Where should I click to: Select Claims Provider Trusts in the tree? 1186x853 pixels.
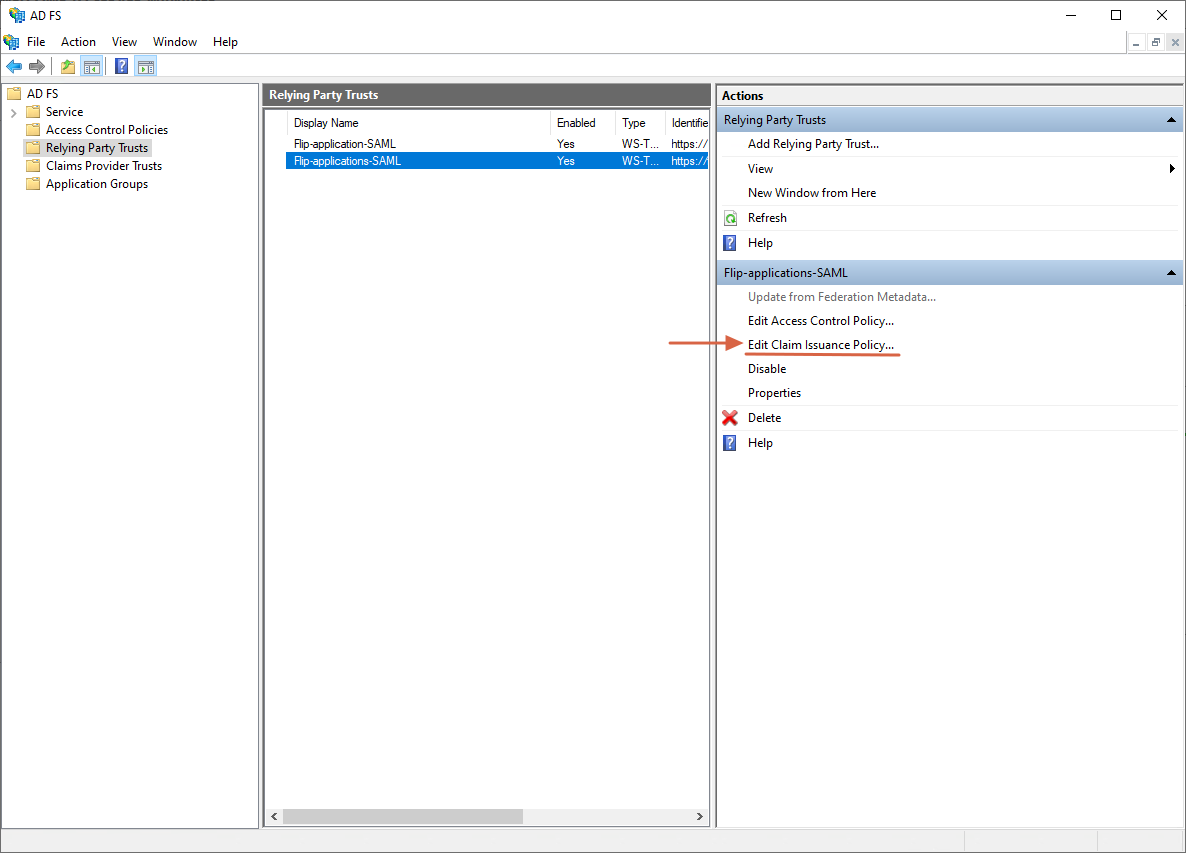104,166
